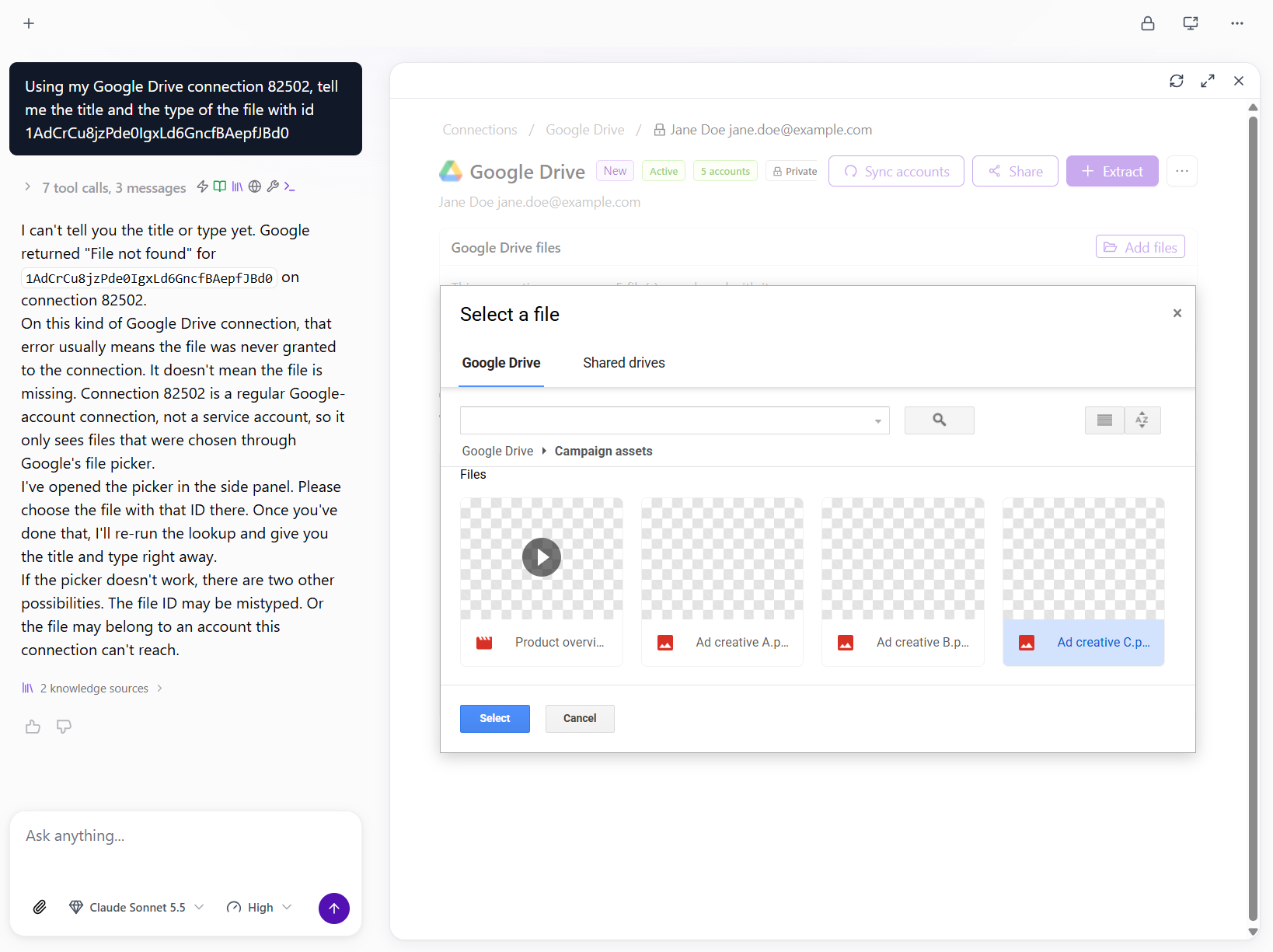
Task: Click the Share button
Action: click(1015, 171)
